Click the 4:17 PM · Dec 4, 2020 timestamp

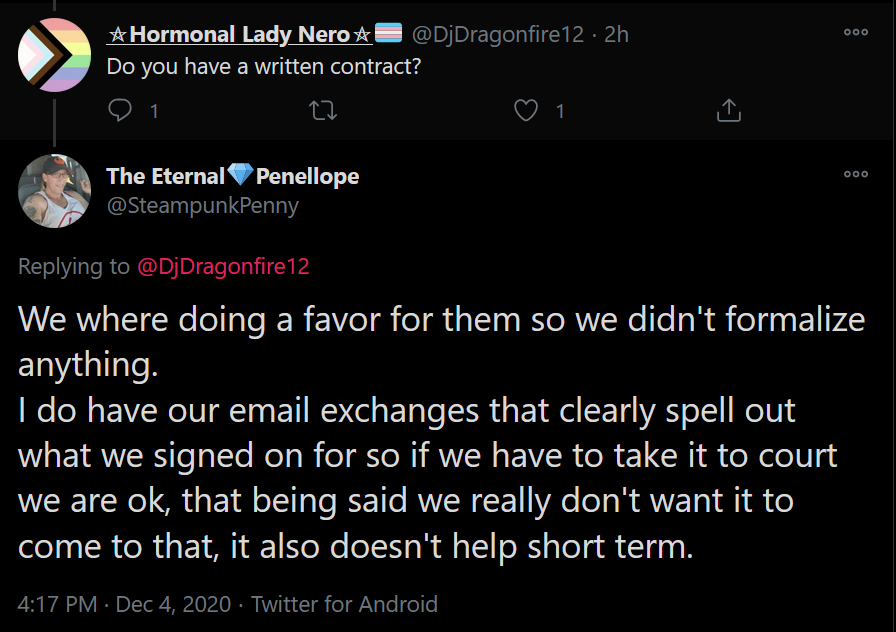point(125,604)
